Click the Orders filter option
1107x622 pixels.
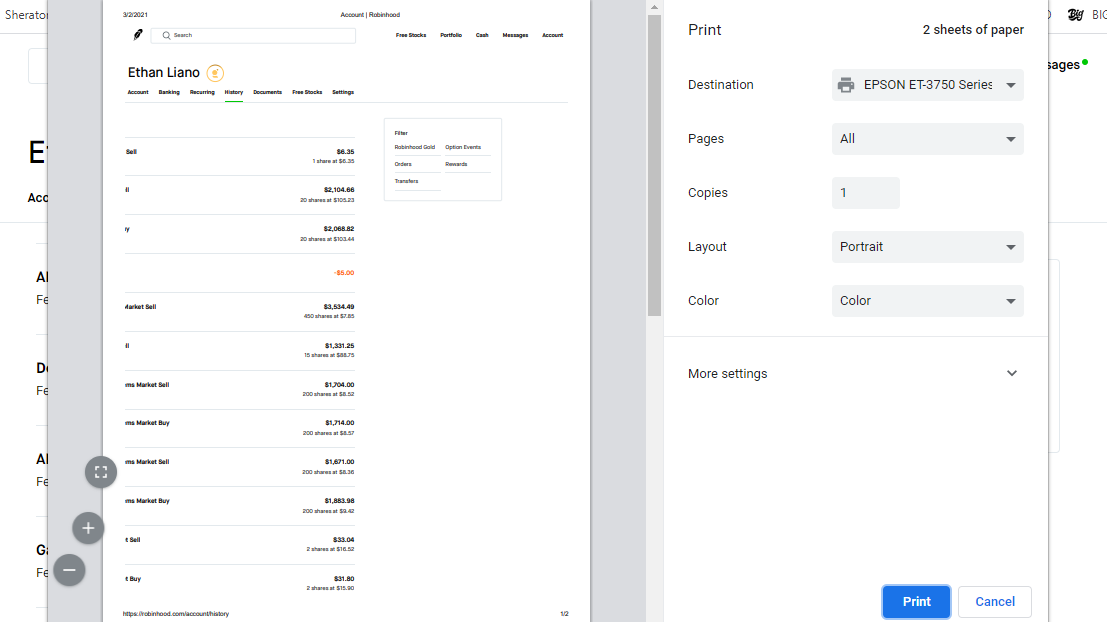[403, 165]
